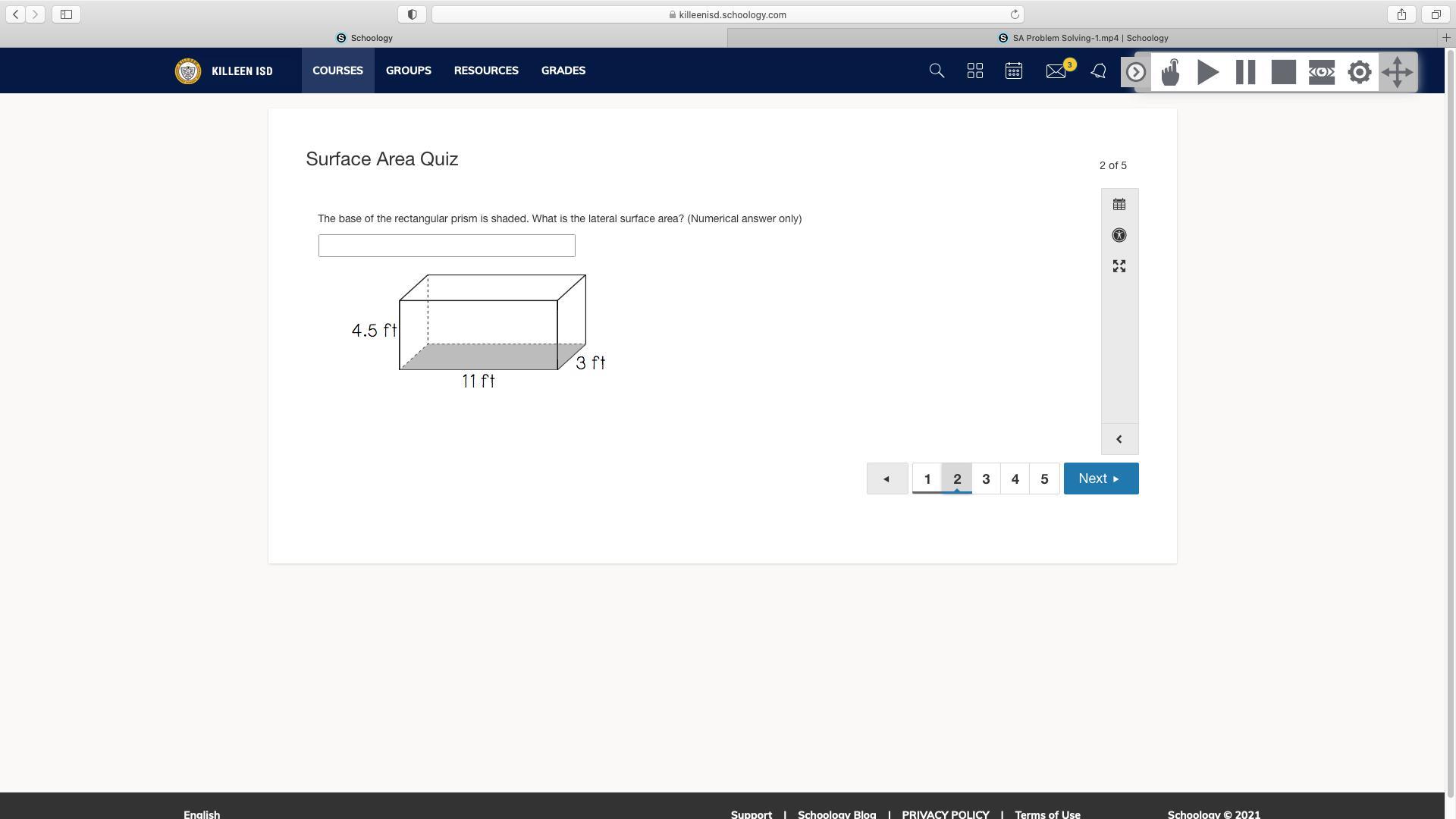Open the calendar icon in header
Viewport: 1456px width, 819px height.
[1014, 71]
